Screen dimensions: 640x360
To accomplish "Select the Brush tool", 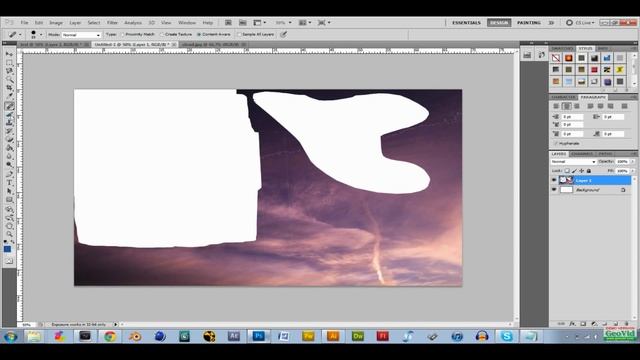I will [9, 115].
